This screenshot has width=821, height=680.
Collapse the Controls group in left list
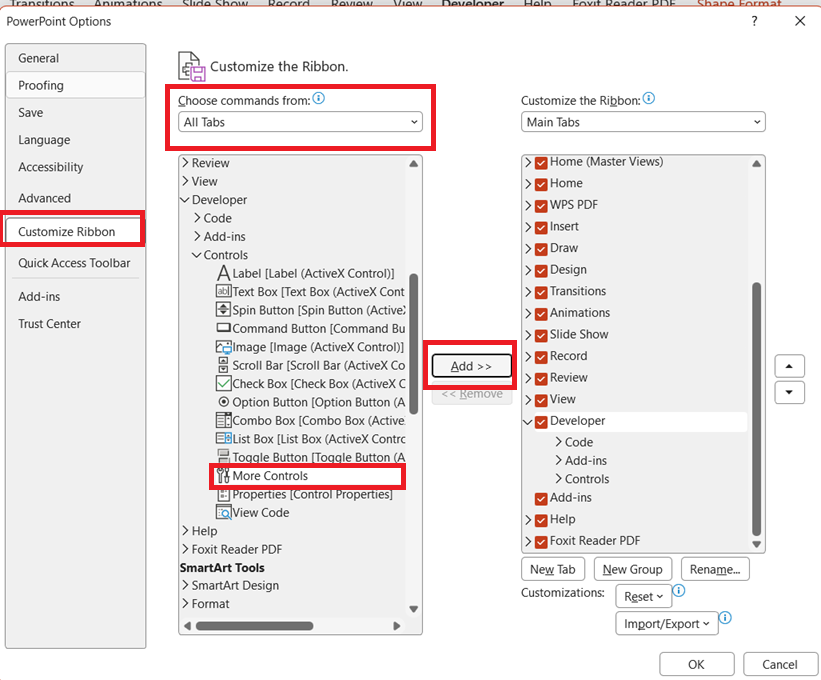click(x=196, y=255)
